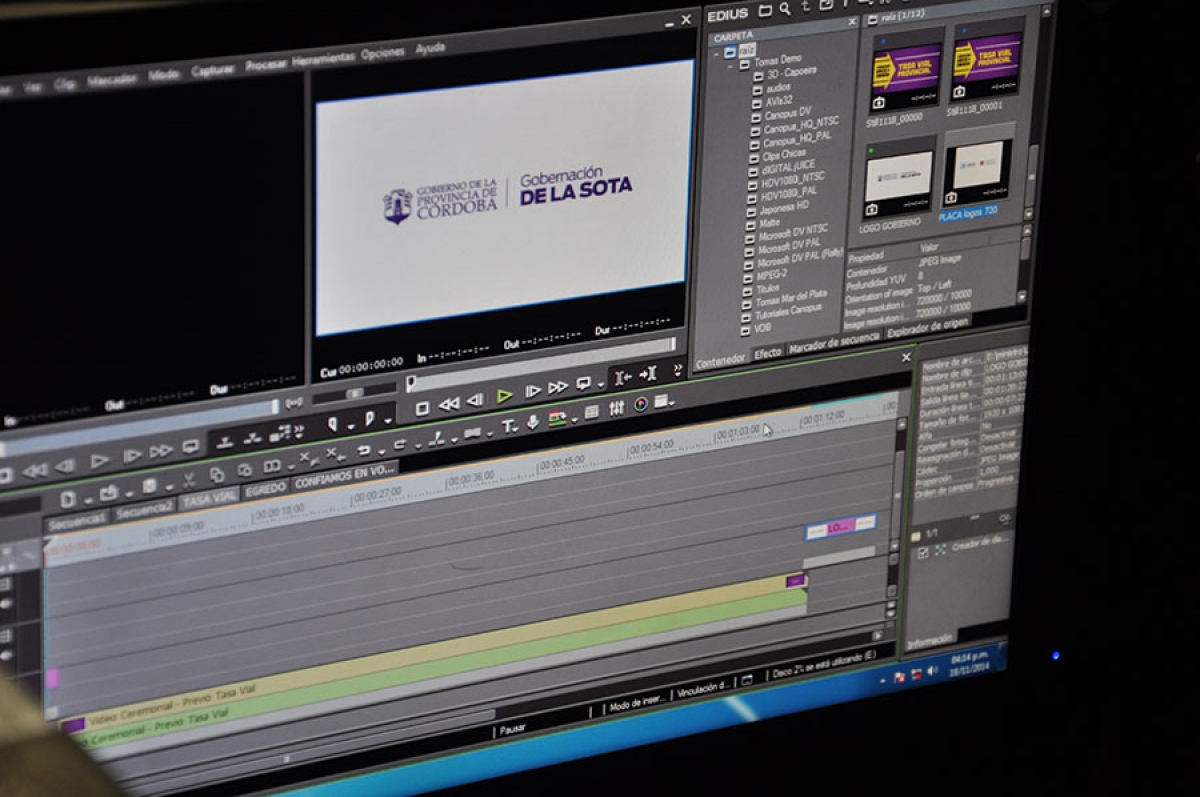The width and height of the screenshot is (1200, 797).
Task: Select the EGREDO sequence tab
Action: point(265,490)
